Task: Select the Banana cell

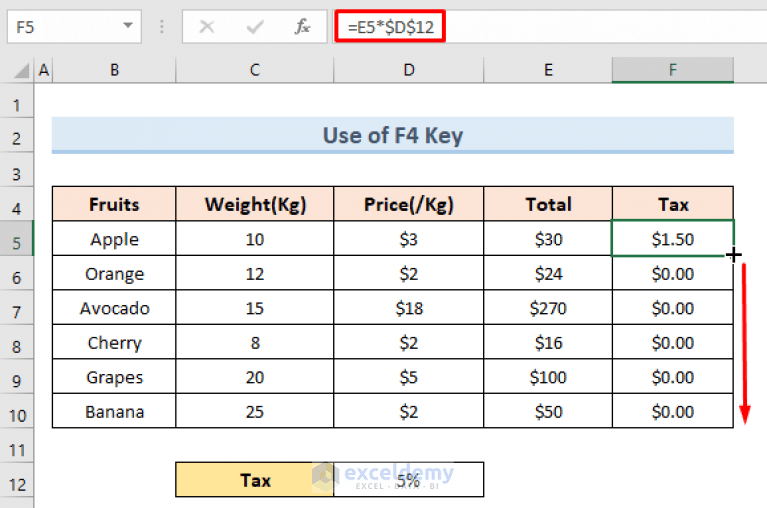Action: click(114, 411)
